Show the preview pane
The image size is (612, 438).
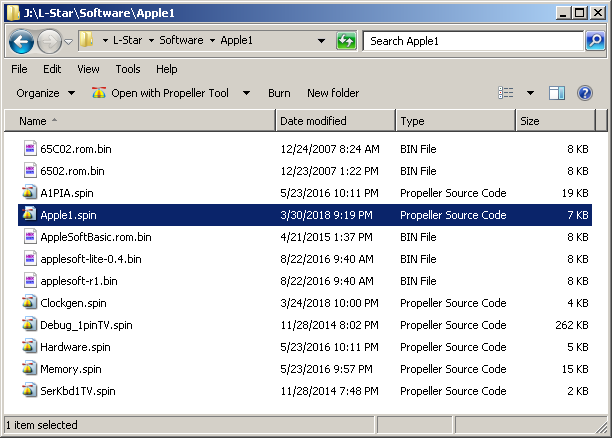pyautogui.click(x=557, y=93)
